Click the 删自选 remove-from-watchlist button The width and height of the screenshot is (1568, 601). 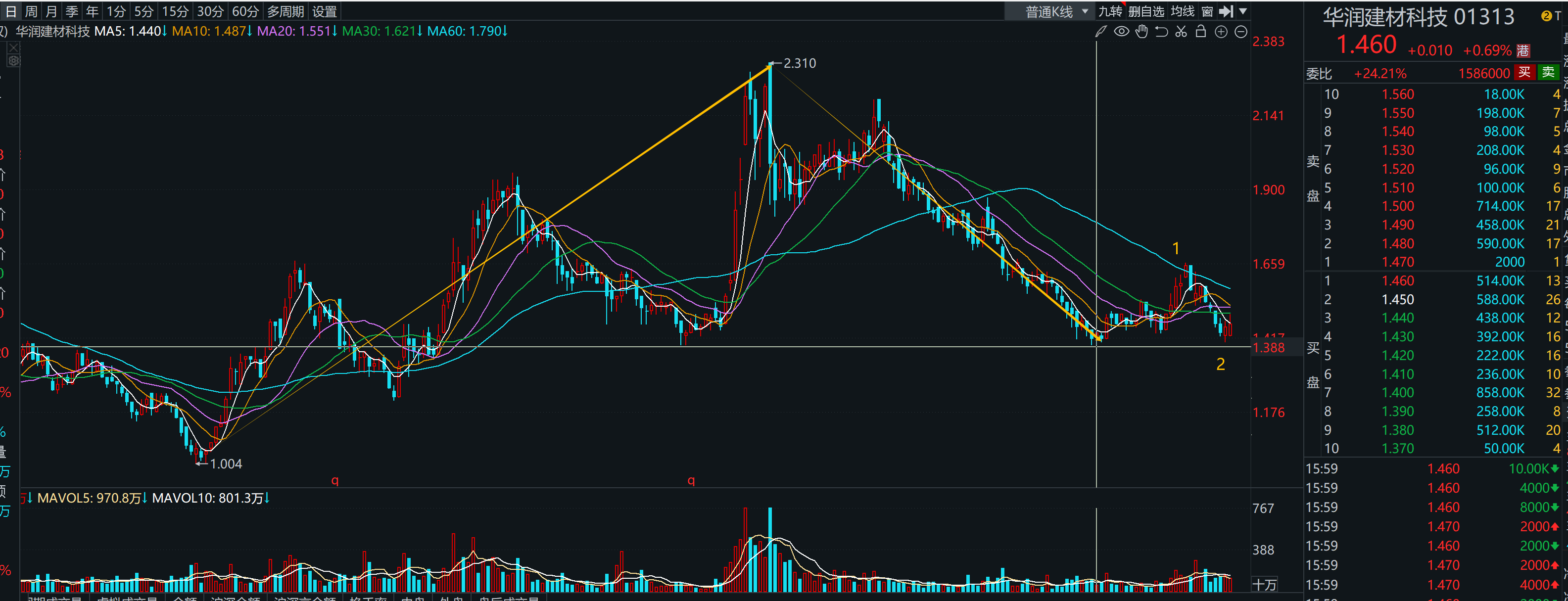pos(1146,11)
